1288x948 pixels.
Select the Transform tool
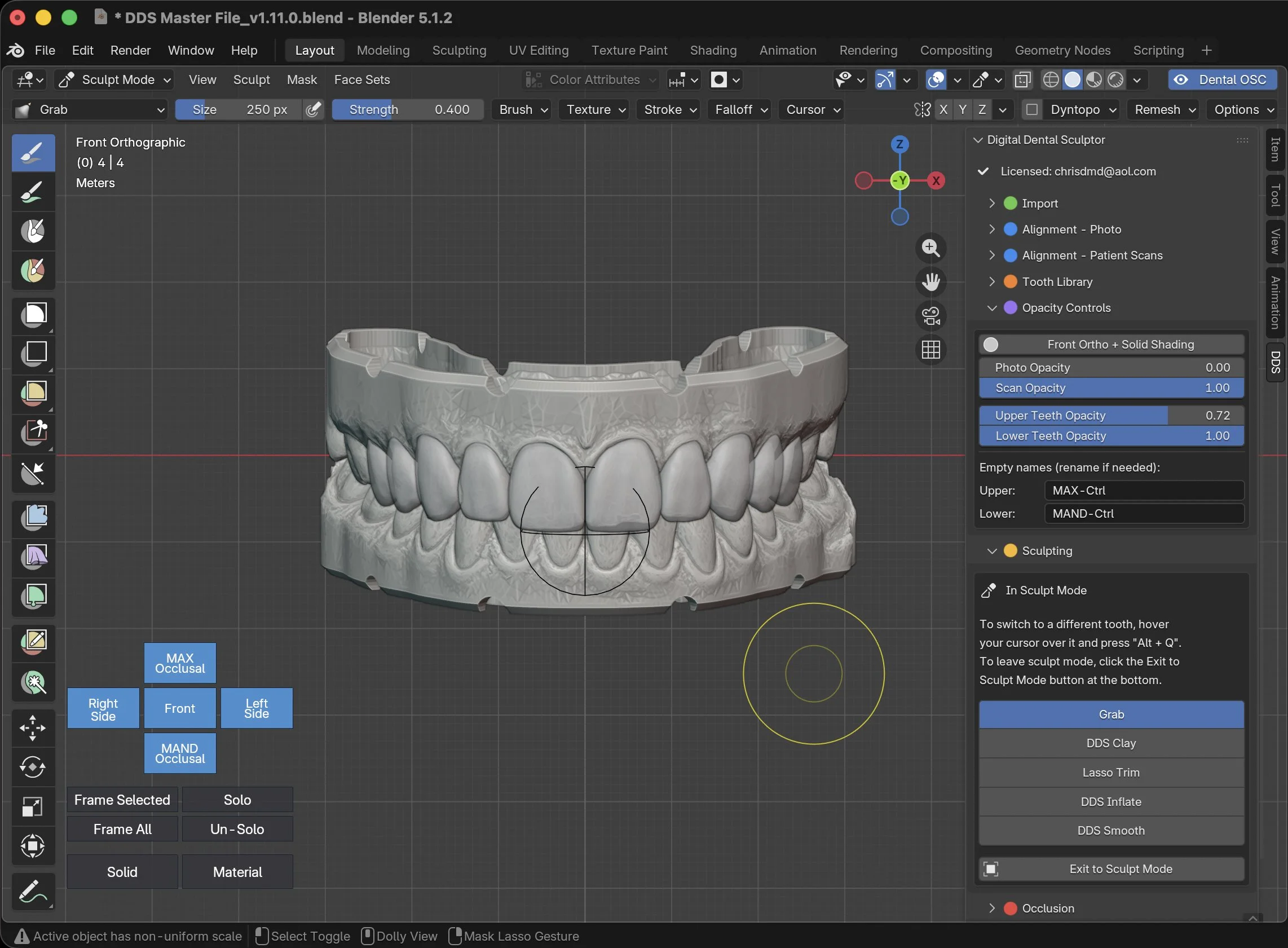click(x=33, y=845)
